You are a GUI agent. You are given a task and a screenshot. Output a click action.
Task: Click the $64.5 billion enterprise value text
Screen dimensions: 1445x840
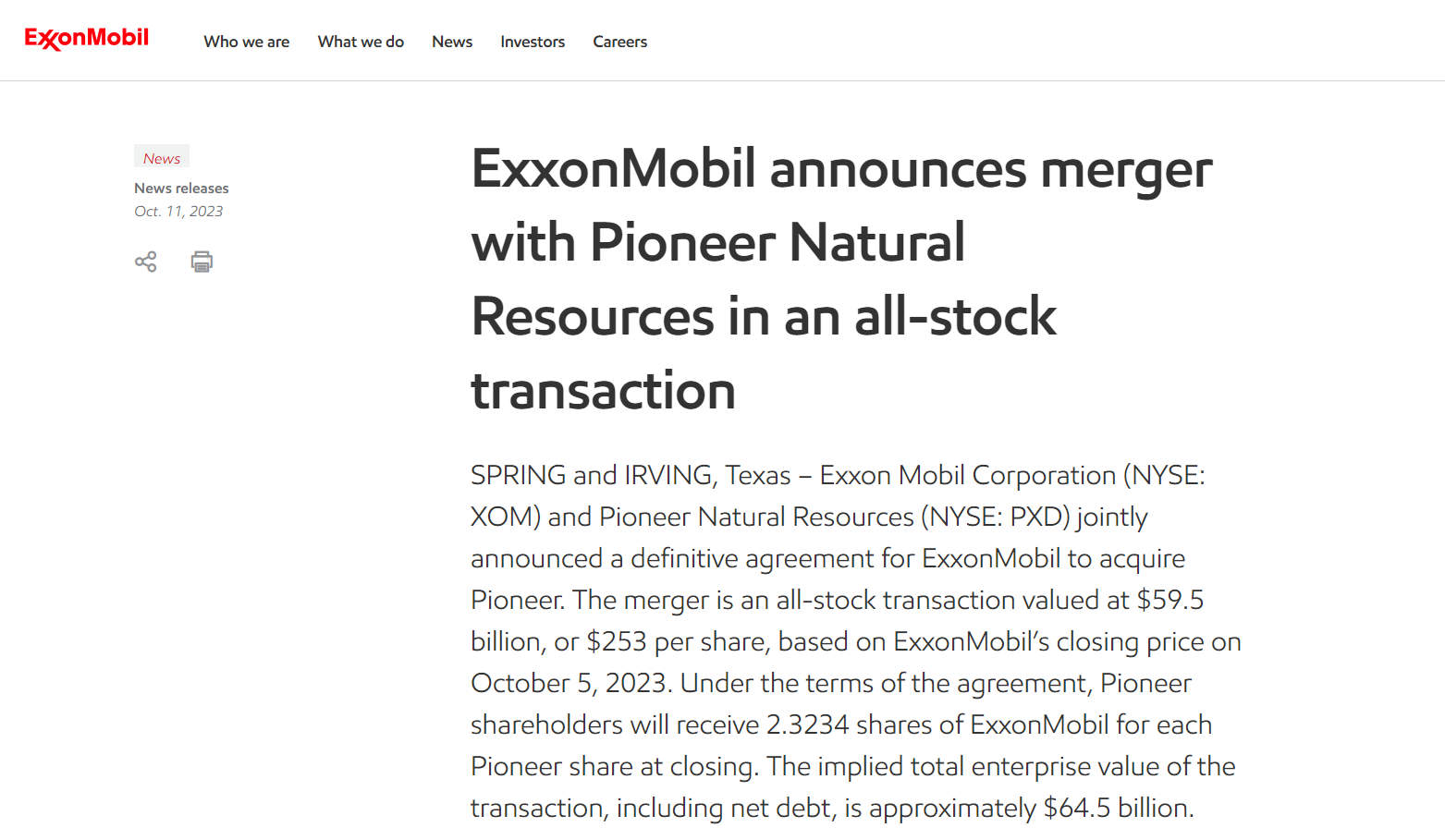coord(1119,808)
